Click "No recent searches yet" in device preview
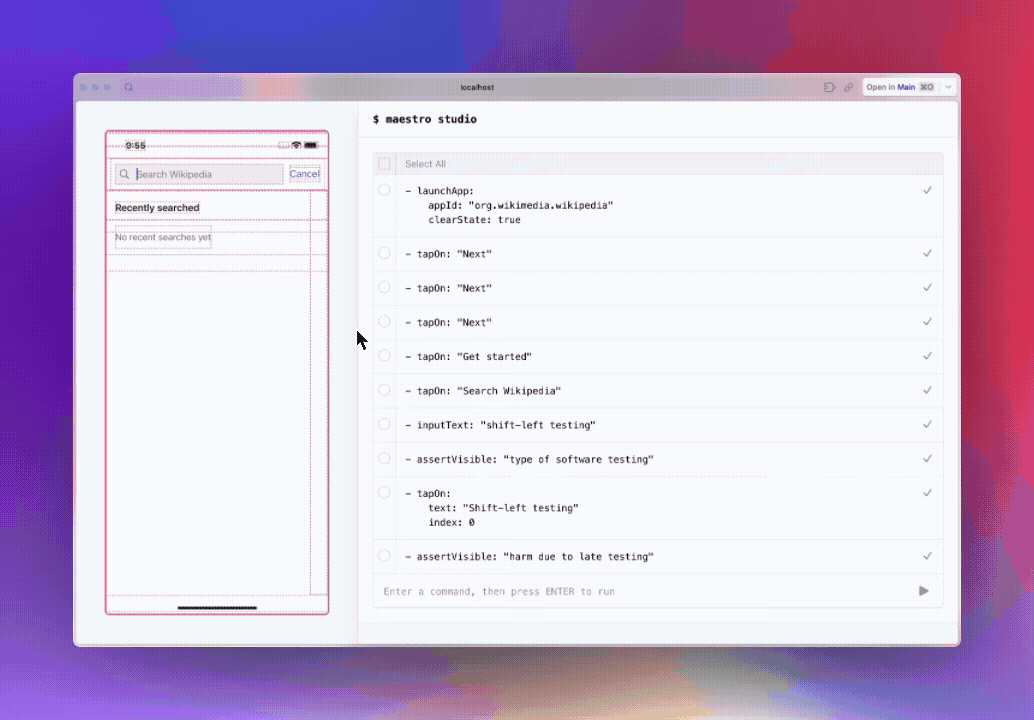Viewport: 1034px width, 720px height. 163,237
